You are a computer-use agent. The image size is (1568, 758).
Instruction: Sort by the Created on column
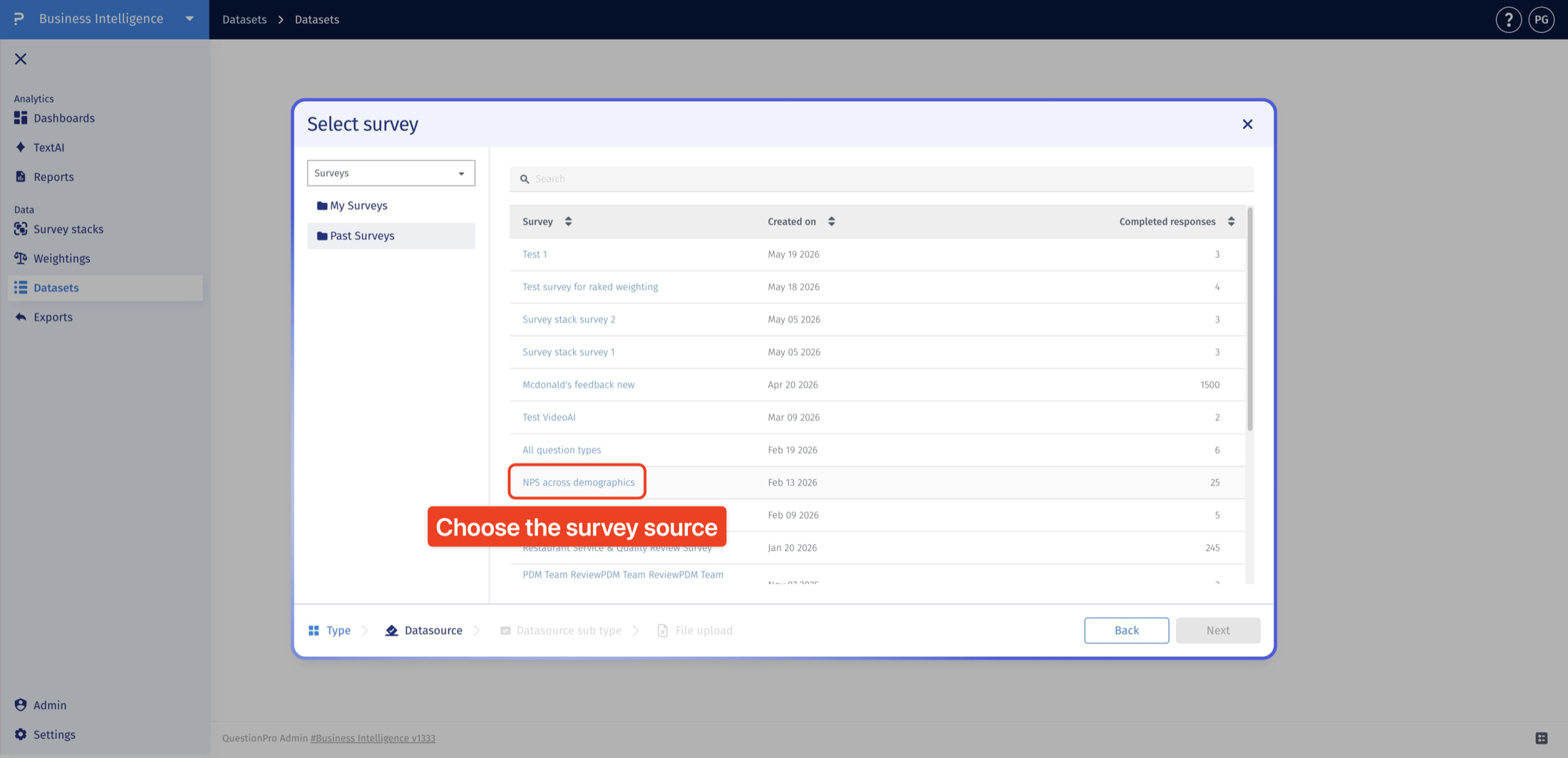(801, 222)
